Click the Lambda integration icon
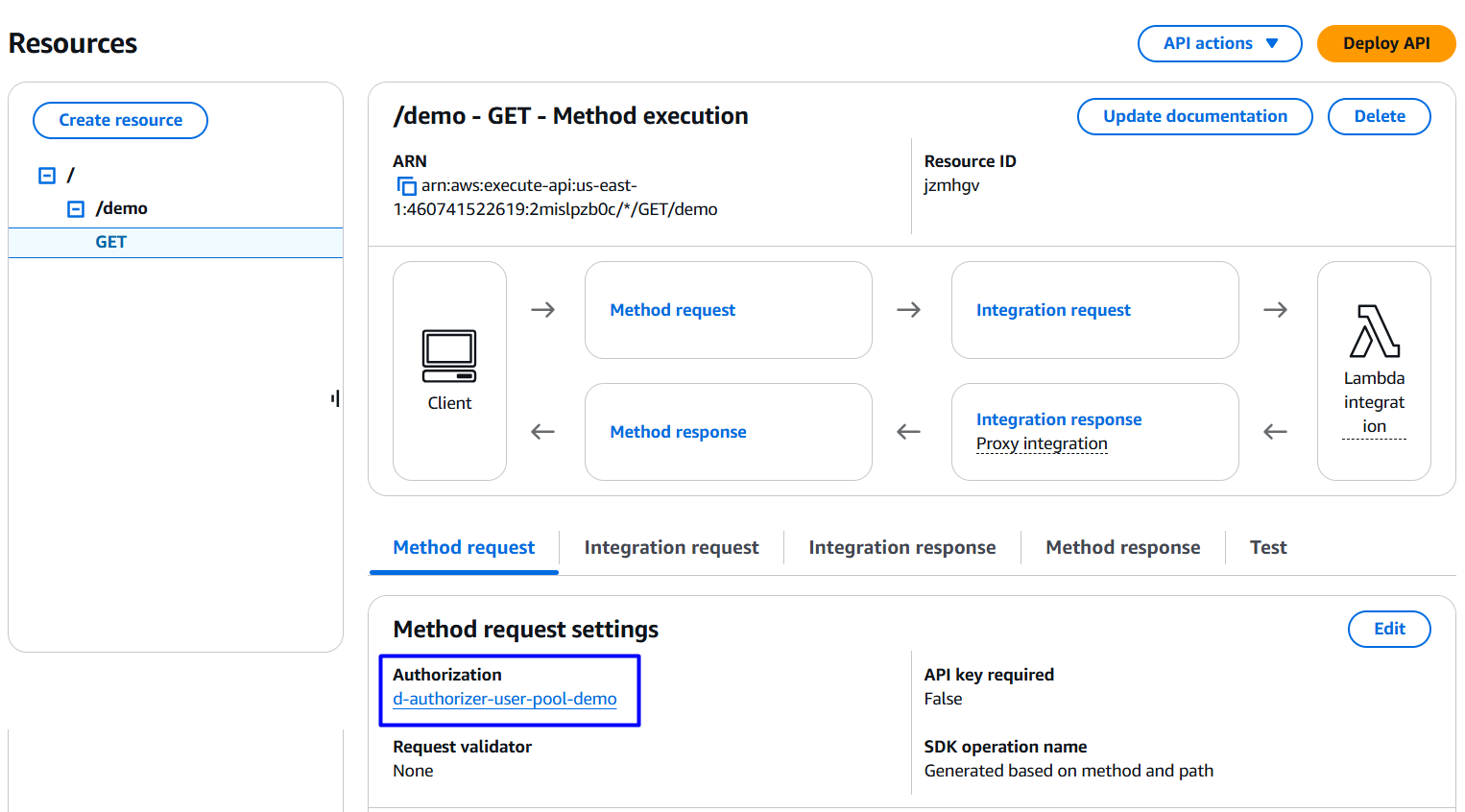 click(x=1374, y=332)
